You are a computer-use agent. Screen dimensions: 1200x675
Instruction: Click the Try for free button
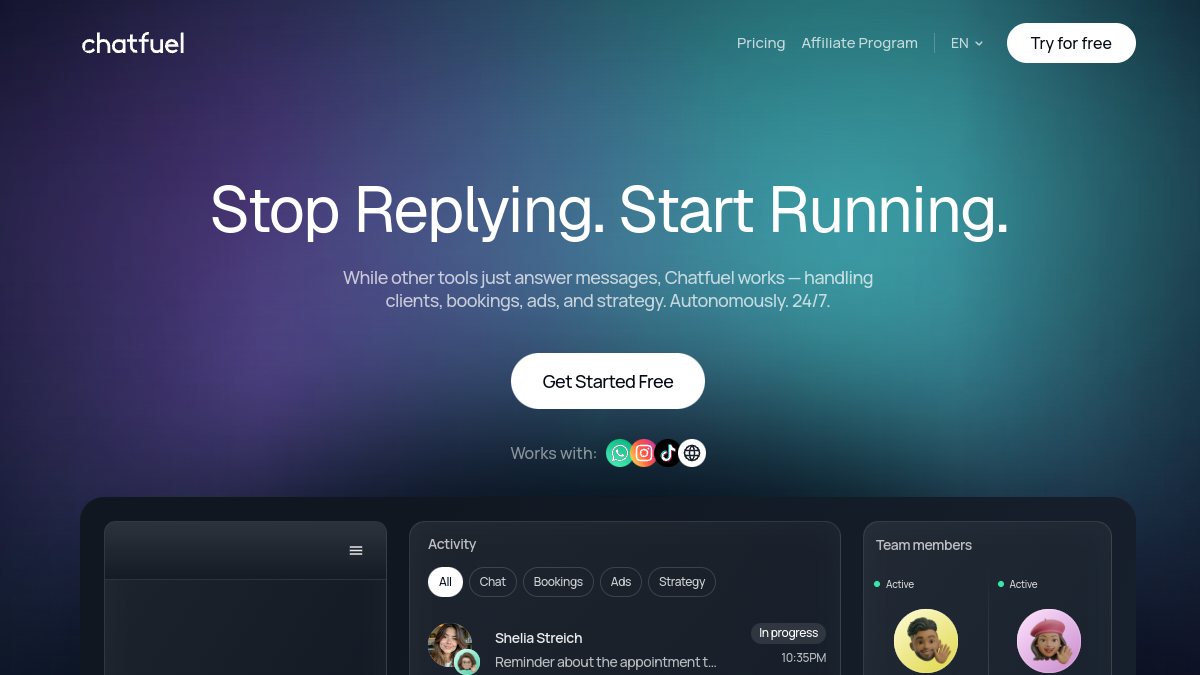(1071, 43)
